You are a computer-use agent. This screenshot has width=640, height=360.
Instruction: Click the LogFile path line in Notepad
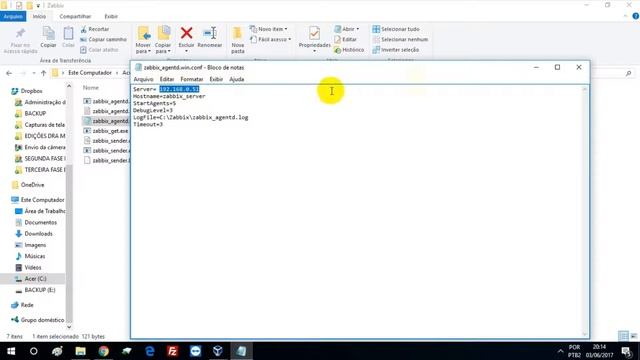pos(191,118)
